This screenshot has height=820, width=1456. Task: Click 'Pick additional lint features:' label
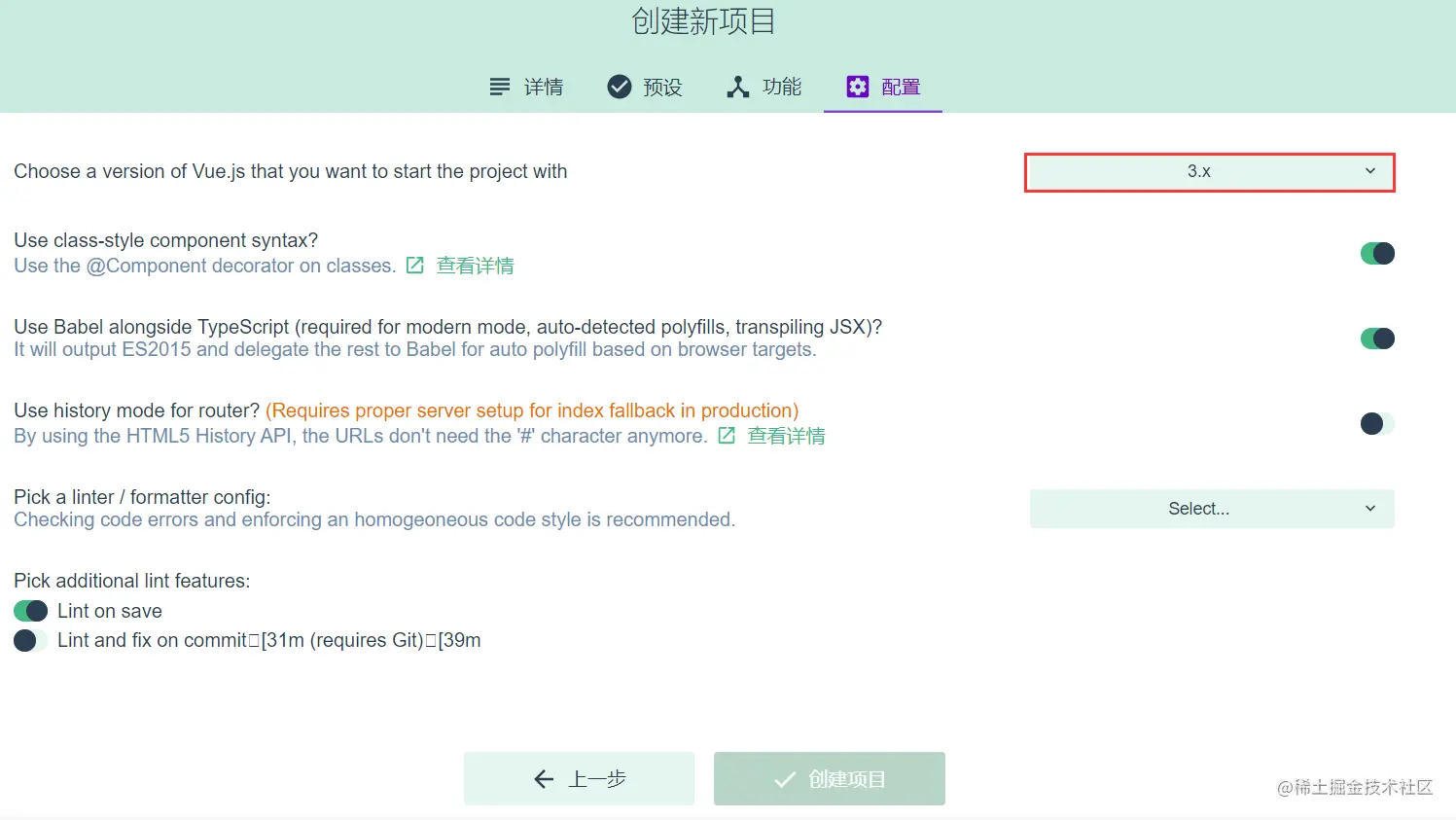(132, 581)
